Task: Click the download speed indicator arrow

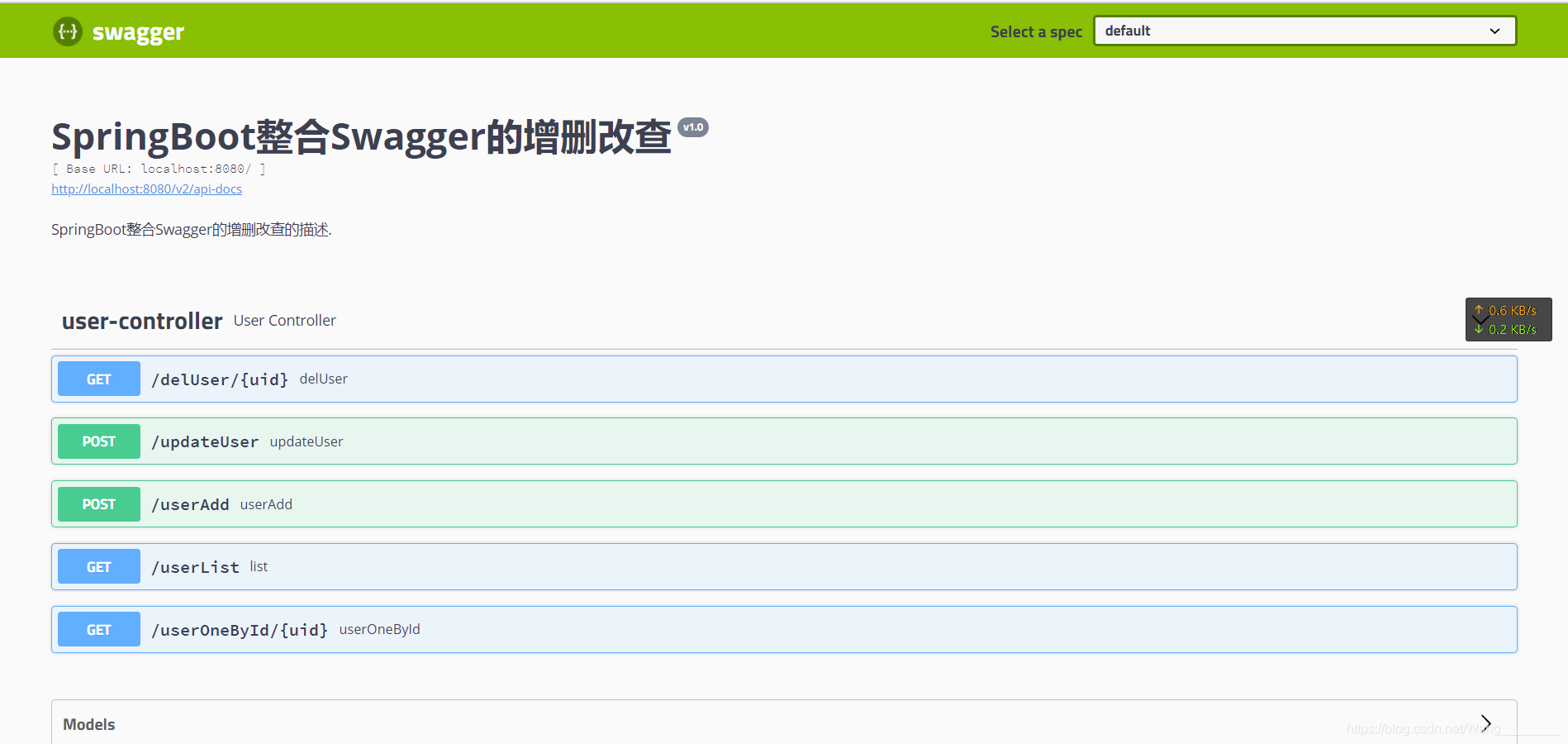Action: (1479, 328)
